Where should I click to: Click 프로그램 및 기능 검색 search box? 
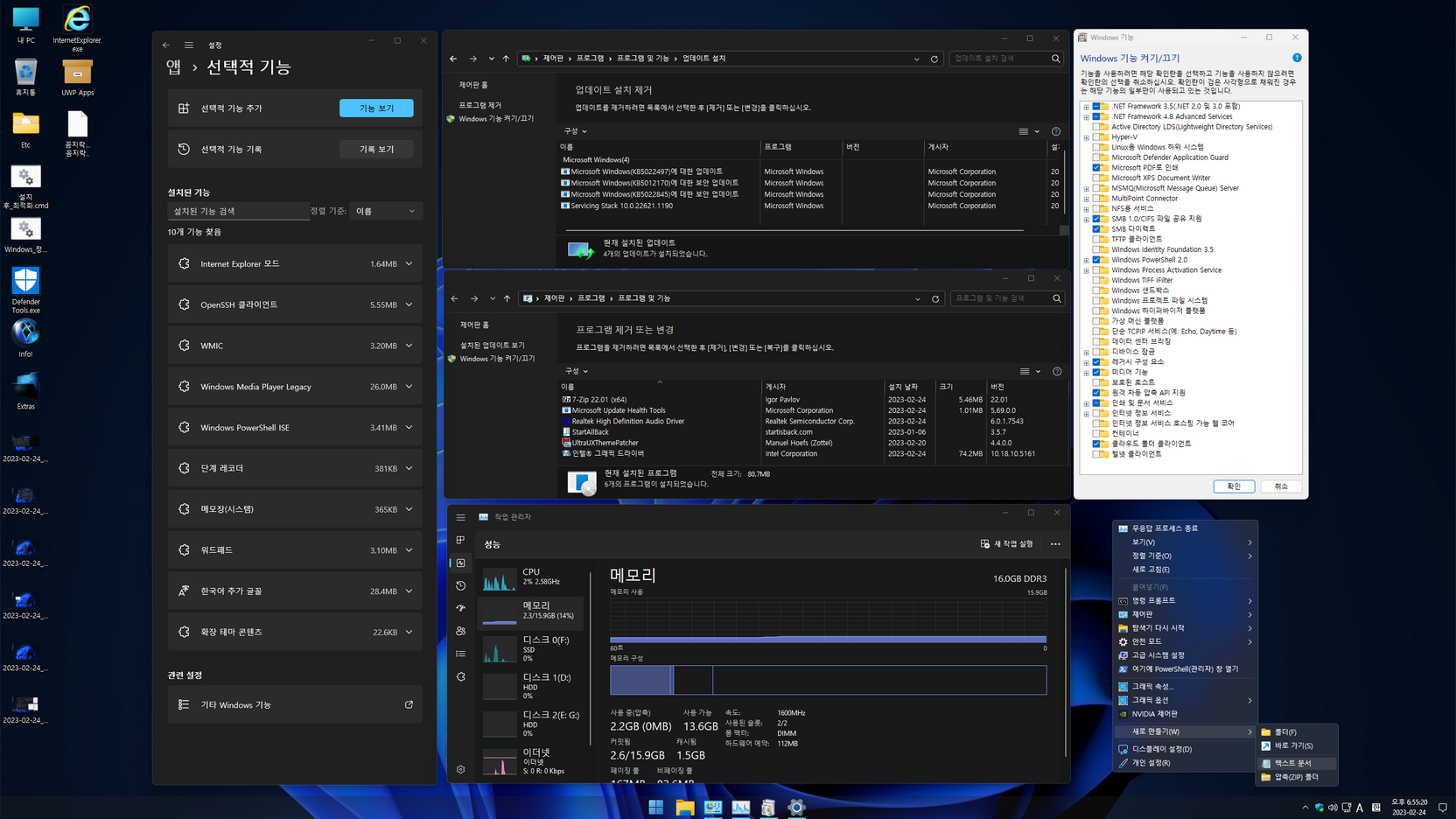(x=1007, y=298)
